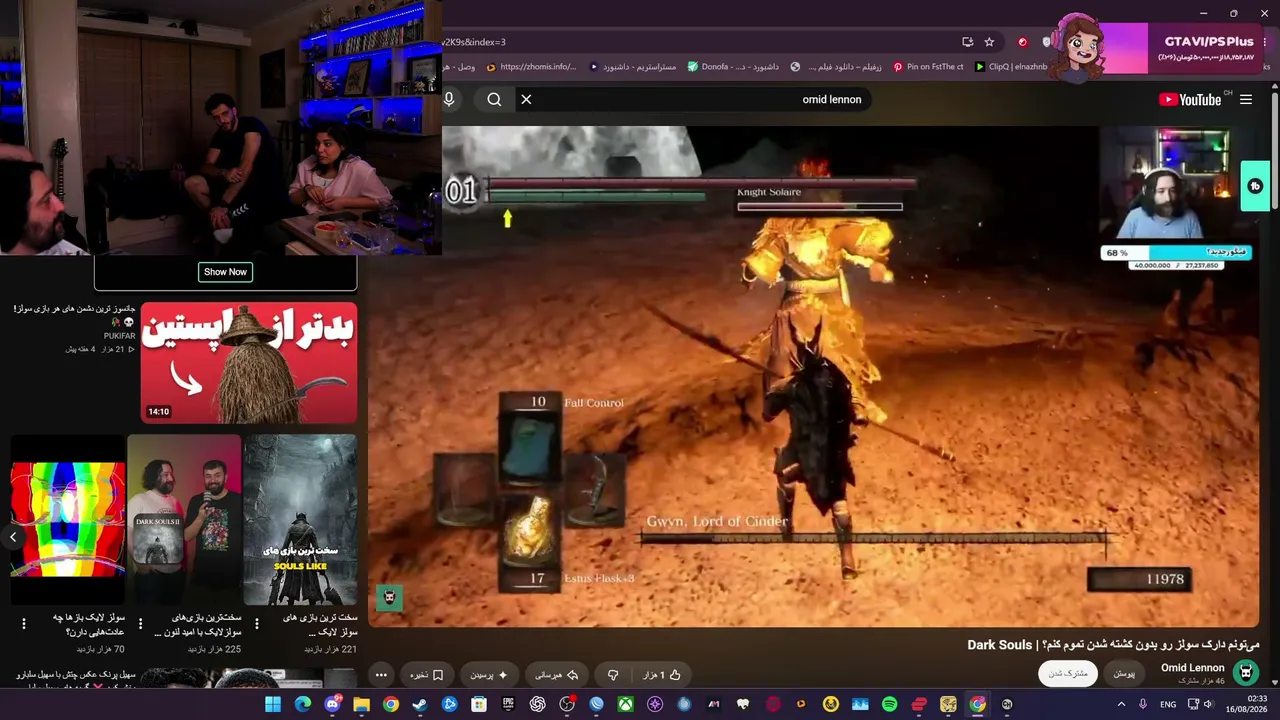Image resolution: width=1280 pixels, height=720 pixels.
Task: Open the 'Pin on FstThe ct' bookmark
Action: tap(928, 67)
